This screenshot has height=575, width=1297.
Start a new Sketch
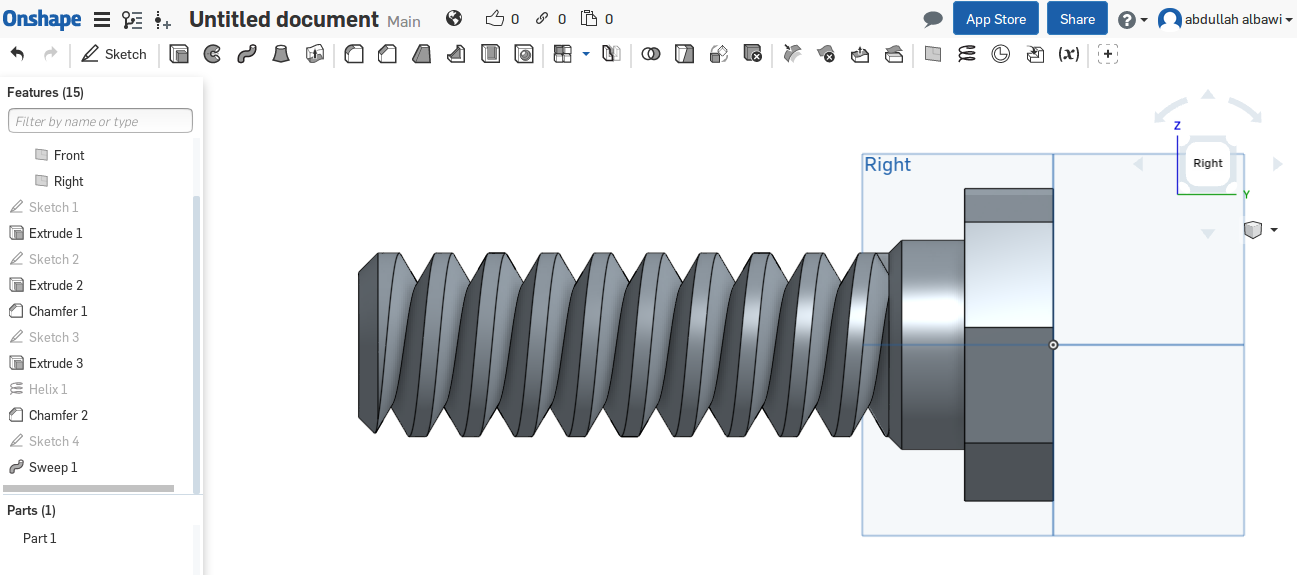[114, 54]
